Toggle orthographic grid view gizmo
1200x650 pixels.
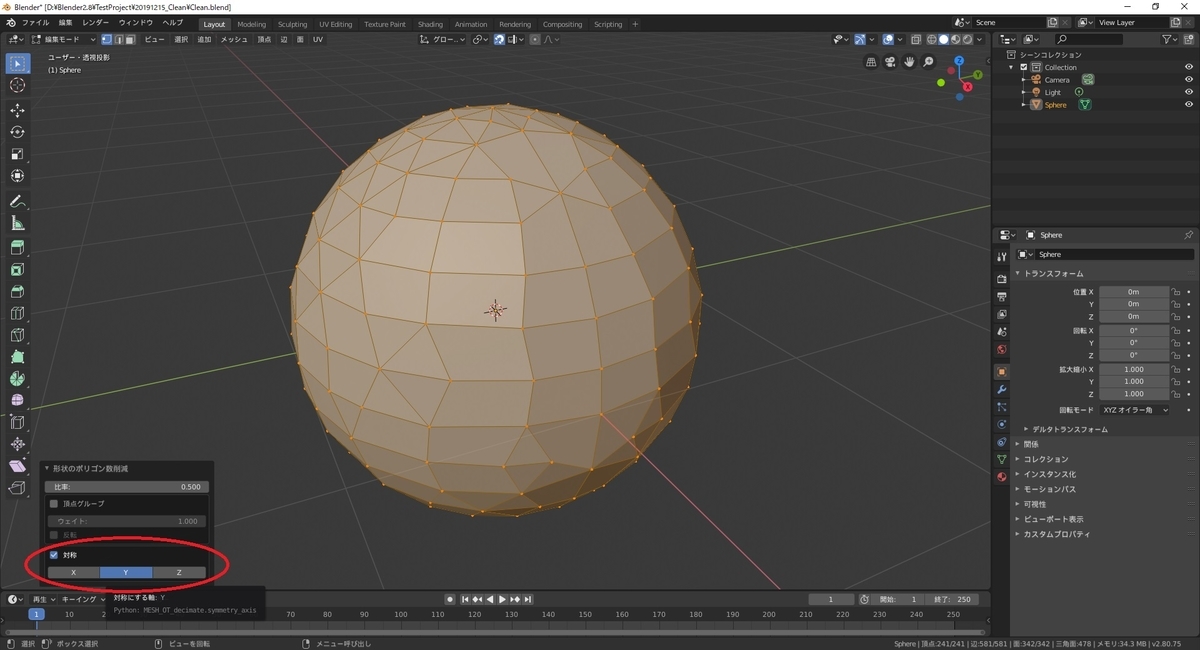point(872,61)
